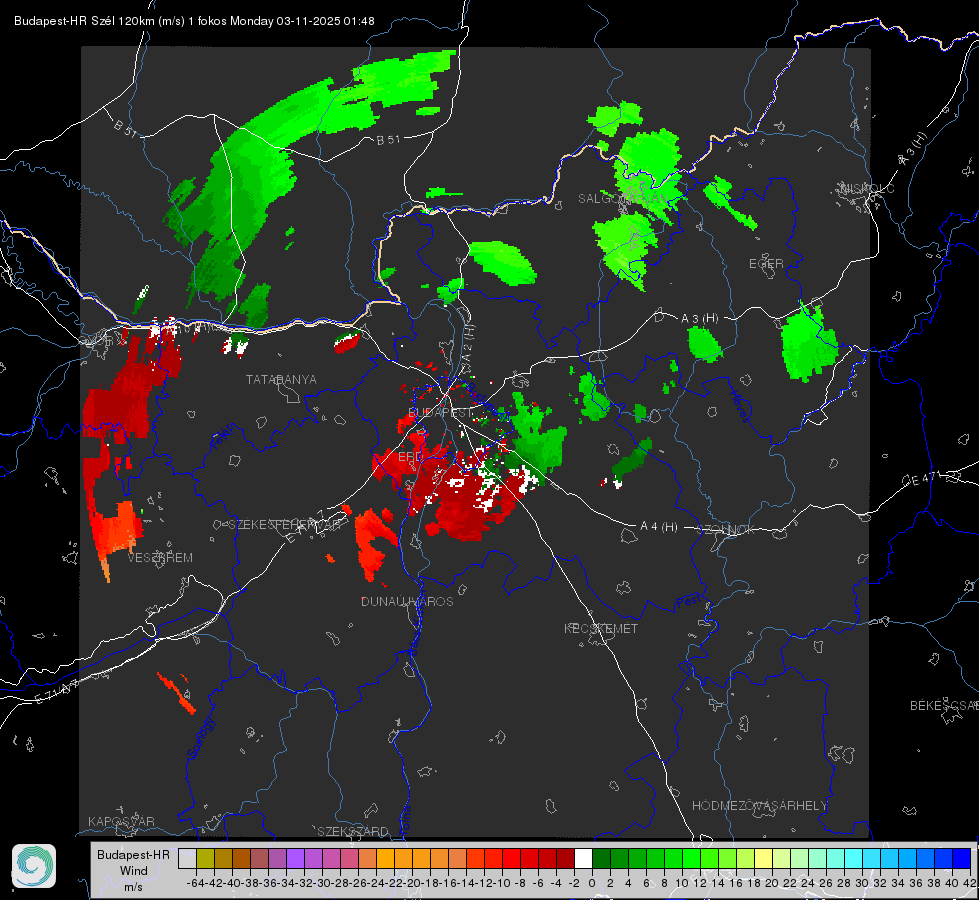Click the 'A 4 (H)' road label

click(x=659, y=527)
